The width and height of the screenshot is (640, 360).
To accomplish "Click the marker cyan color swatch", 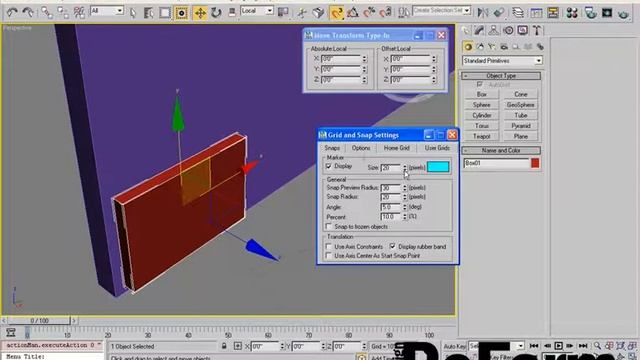I will click(438, 167).
